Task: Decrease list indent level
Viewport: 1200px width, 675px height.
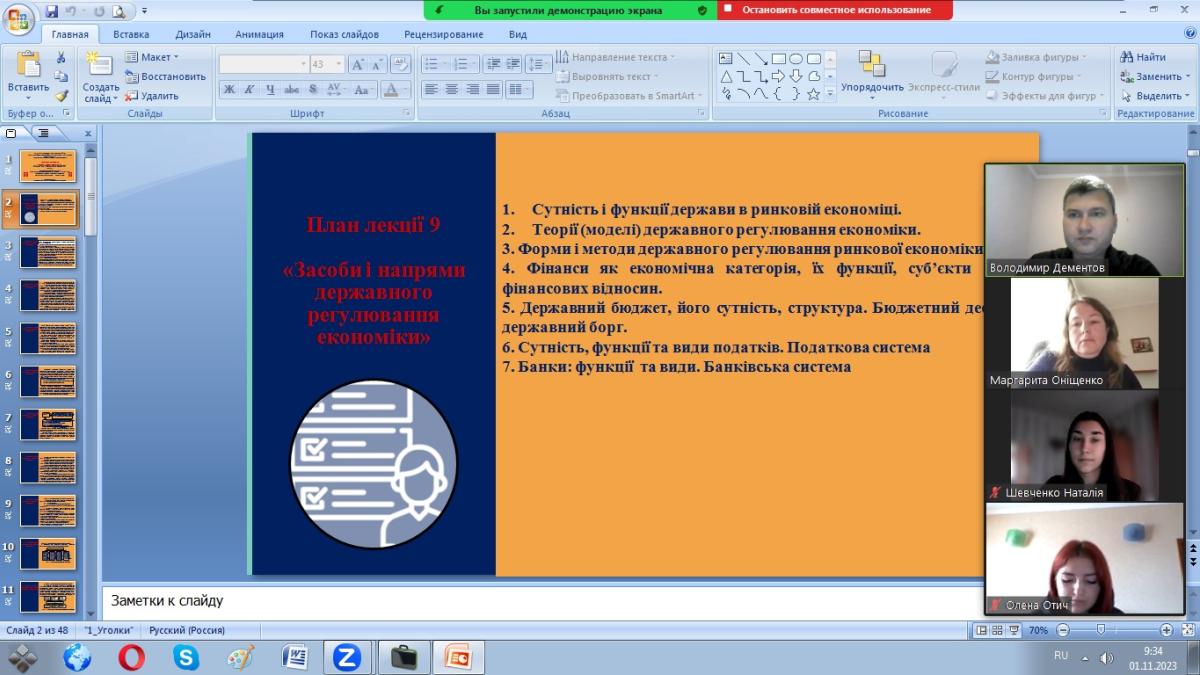Action: click(493, 64)
